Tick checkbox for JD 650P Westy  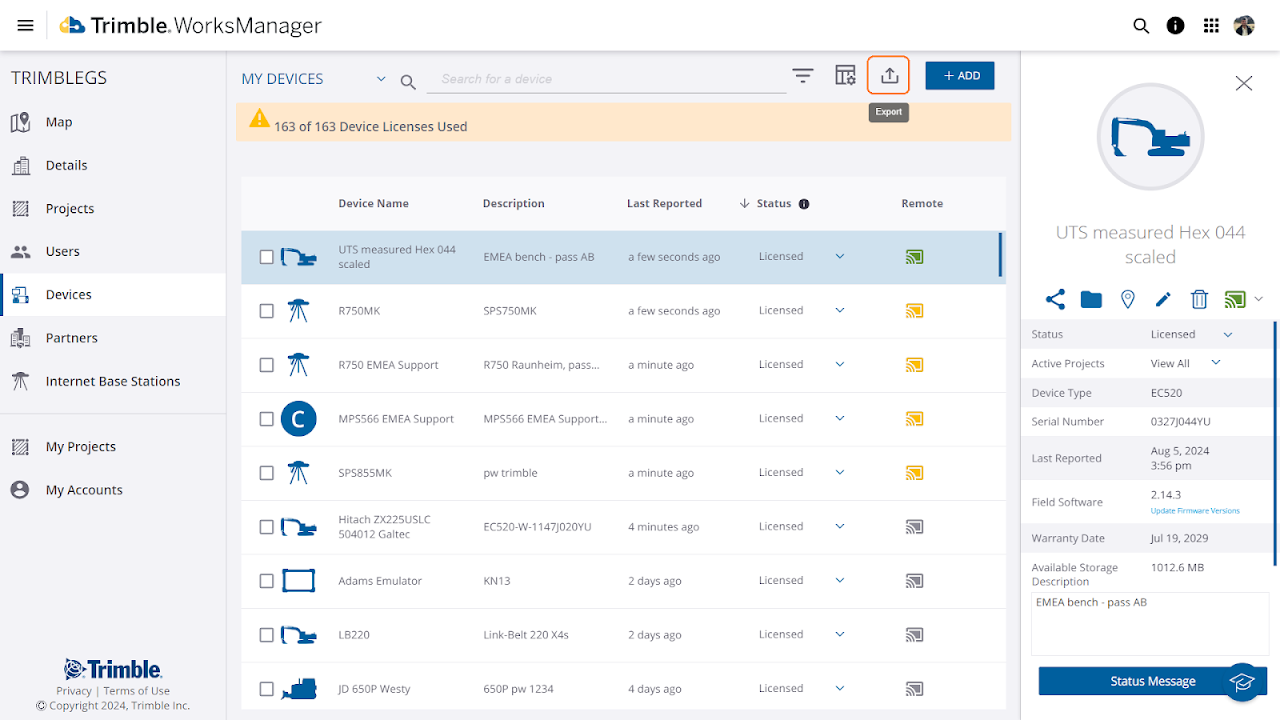266,689
